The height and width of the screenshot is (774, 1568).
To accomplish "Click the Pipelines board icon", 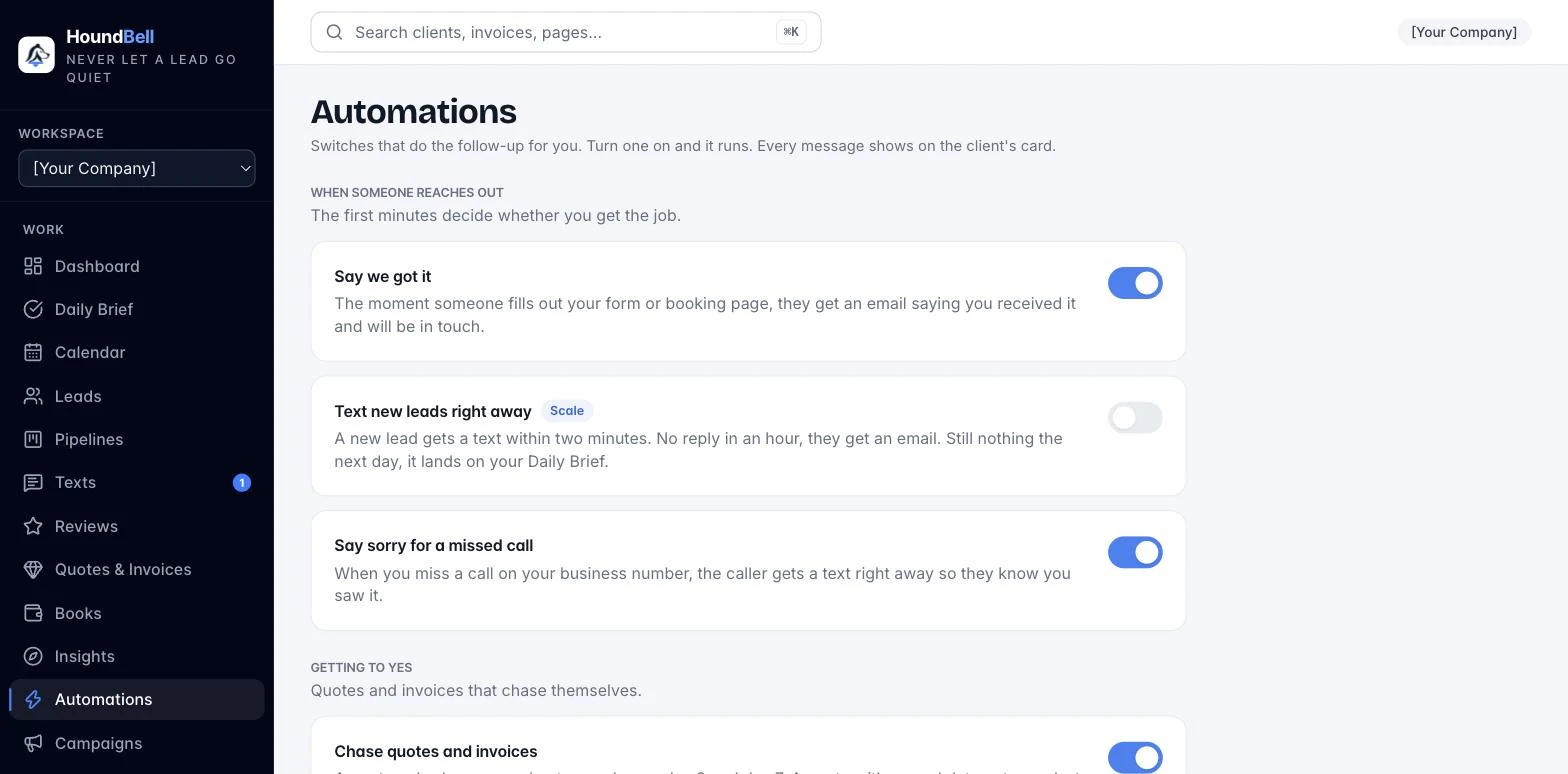I will [33, 439].
